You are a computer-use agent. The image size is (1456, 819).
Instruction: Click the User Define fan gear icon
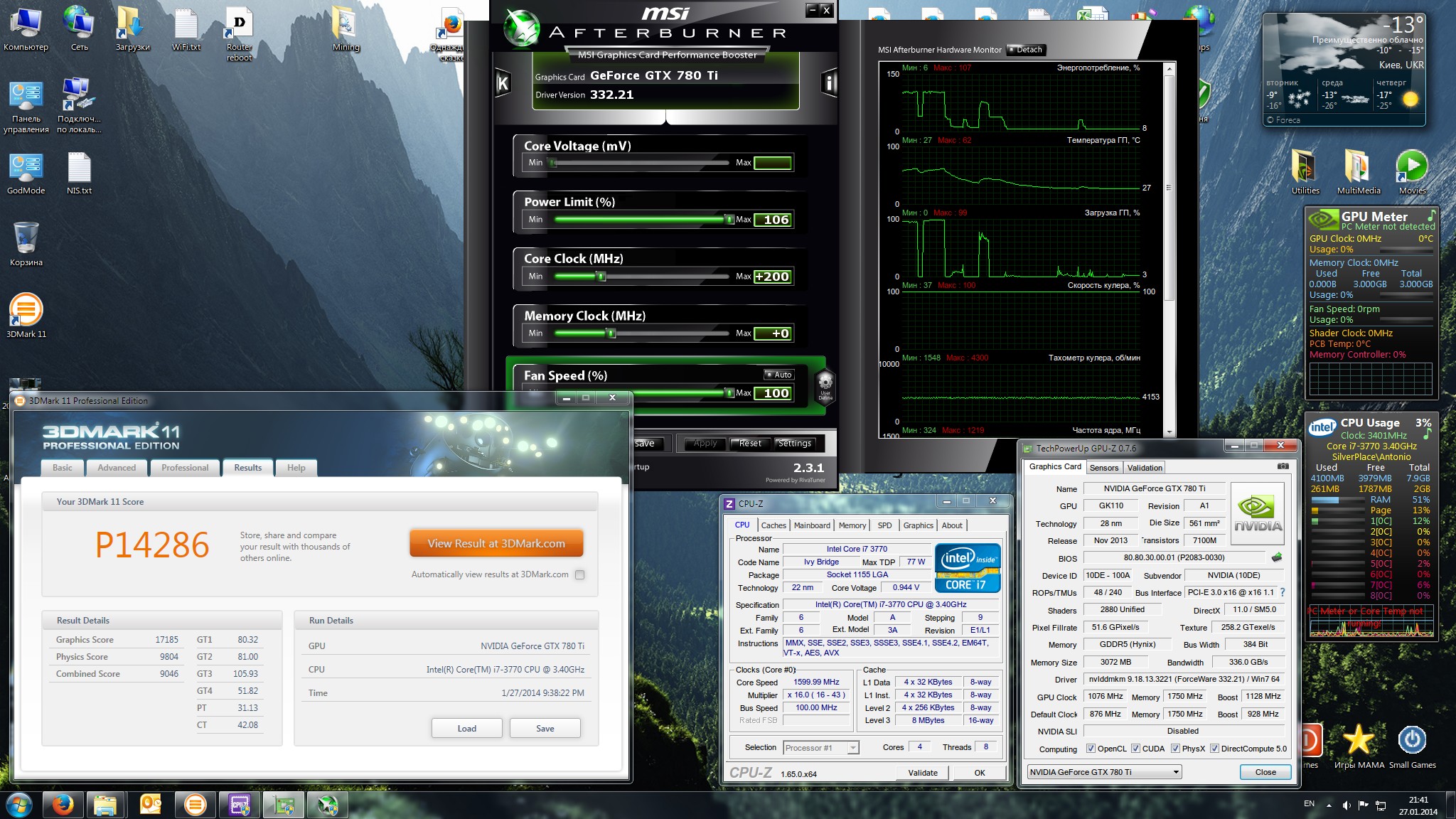(825, 386)
